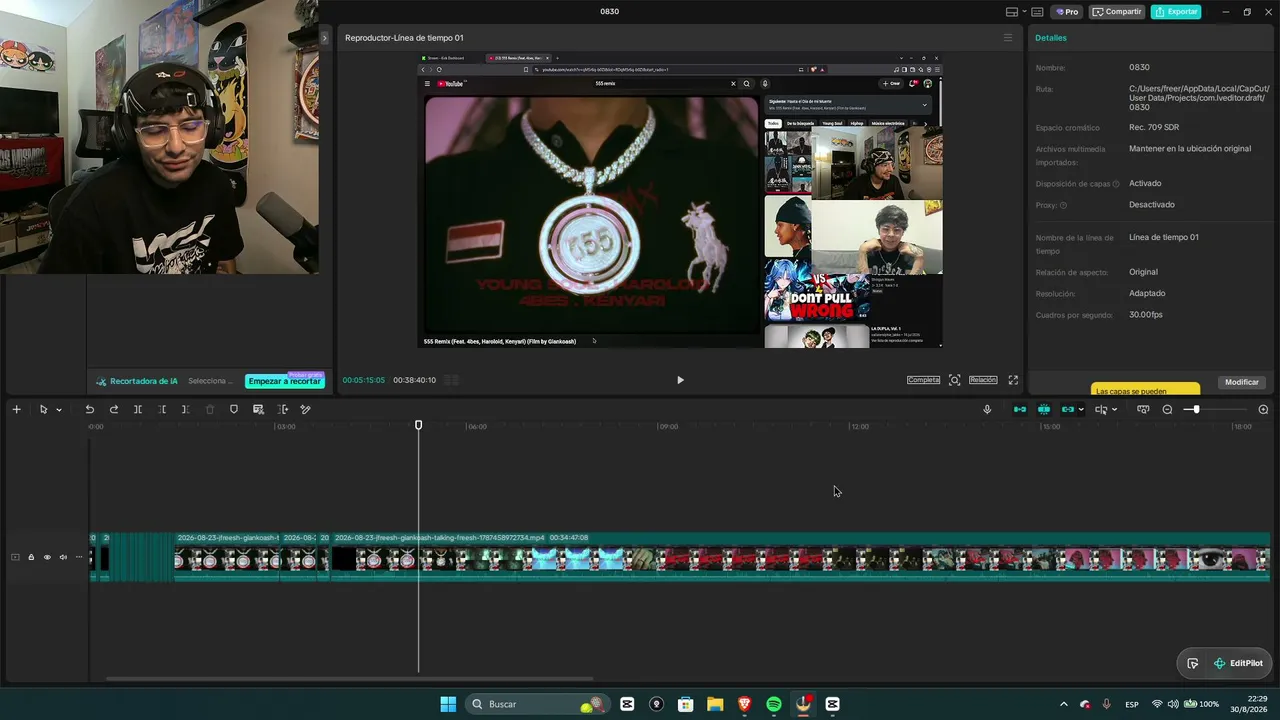Open Brave browser from the taskbar
Screen dimensions: 1280x720
click(744, 704)
